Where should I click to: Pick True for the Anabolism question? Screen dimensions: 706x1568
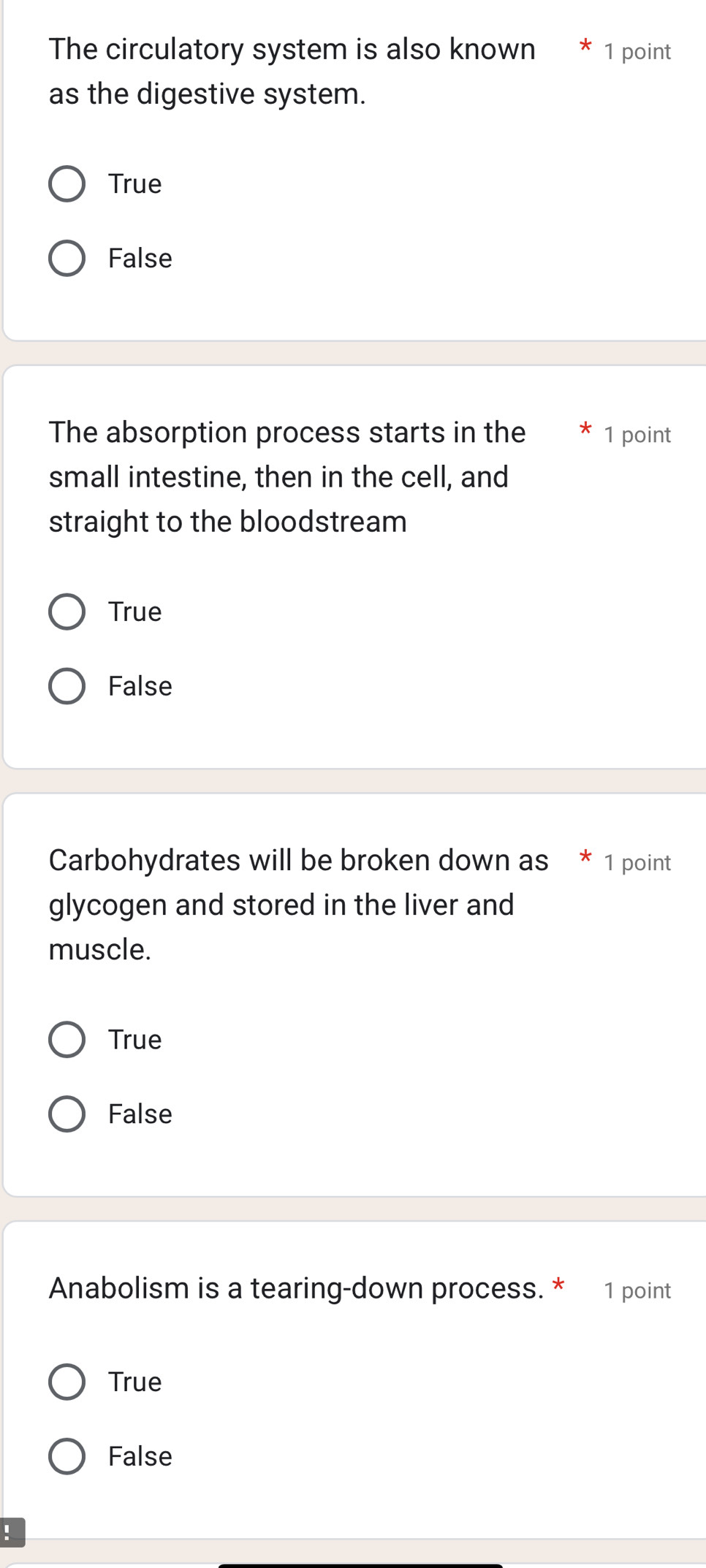click(67, 1382)
